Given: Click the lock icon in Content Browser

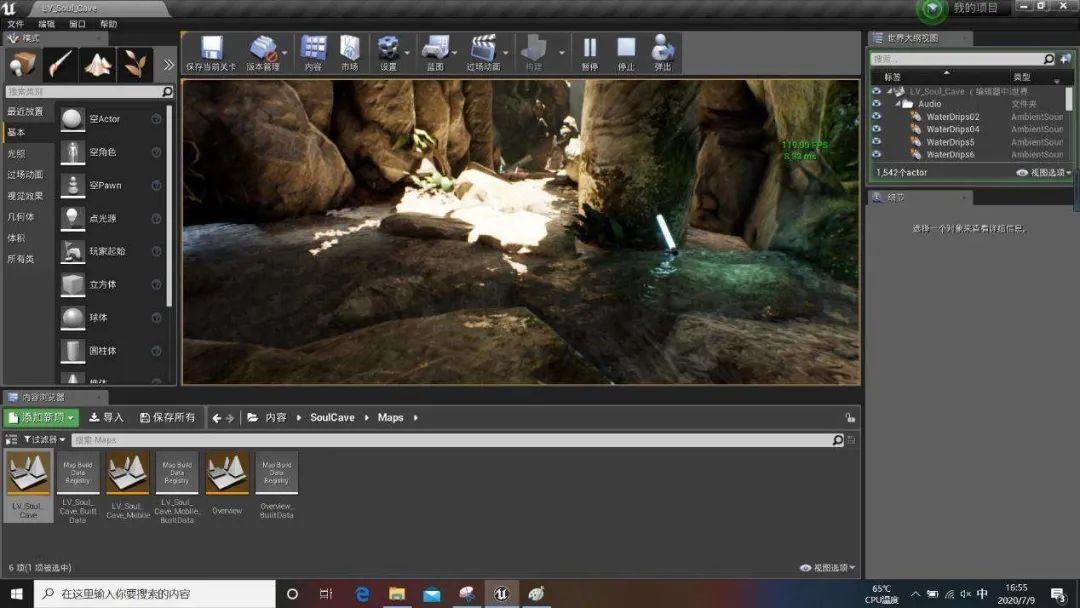Looking at the screenshot, I should pos(850,417).
